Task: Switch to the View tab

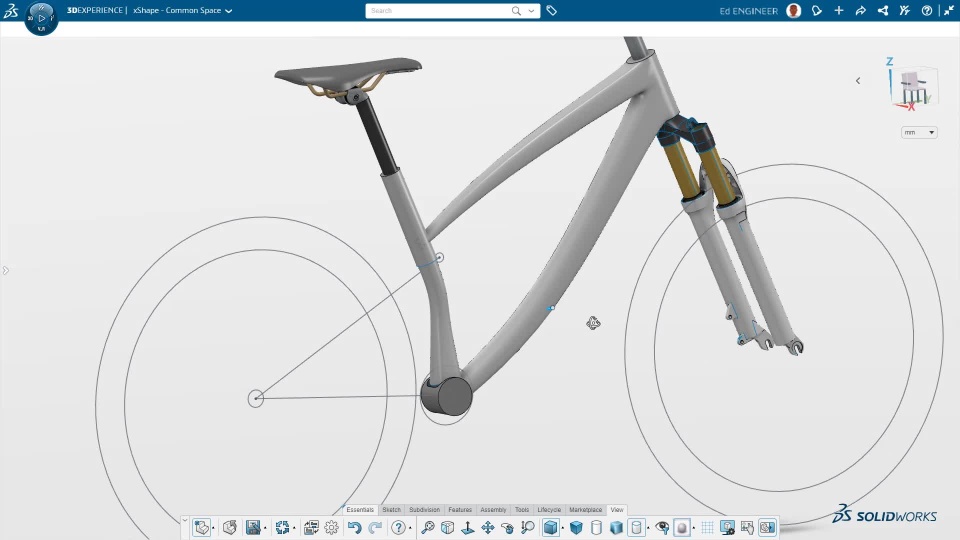Action: tap(617, 509)
